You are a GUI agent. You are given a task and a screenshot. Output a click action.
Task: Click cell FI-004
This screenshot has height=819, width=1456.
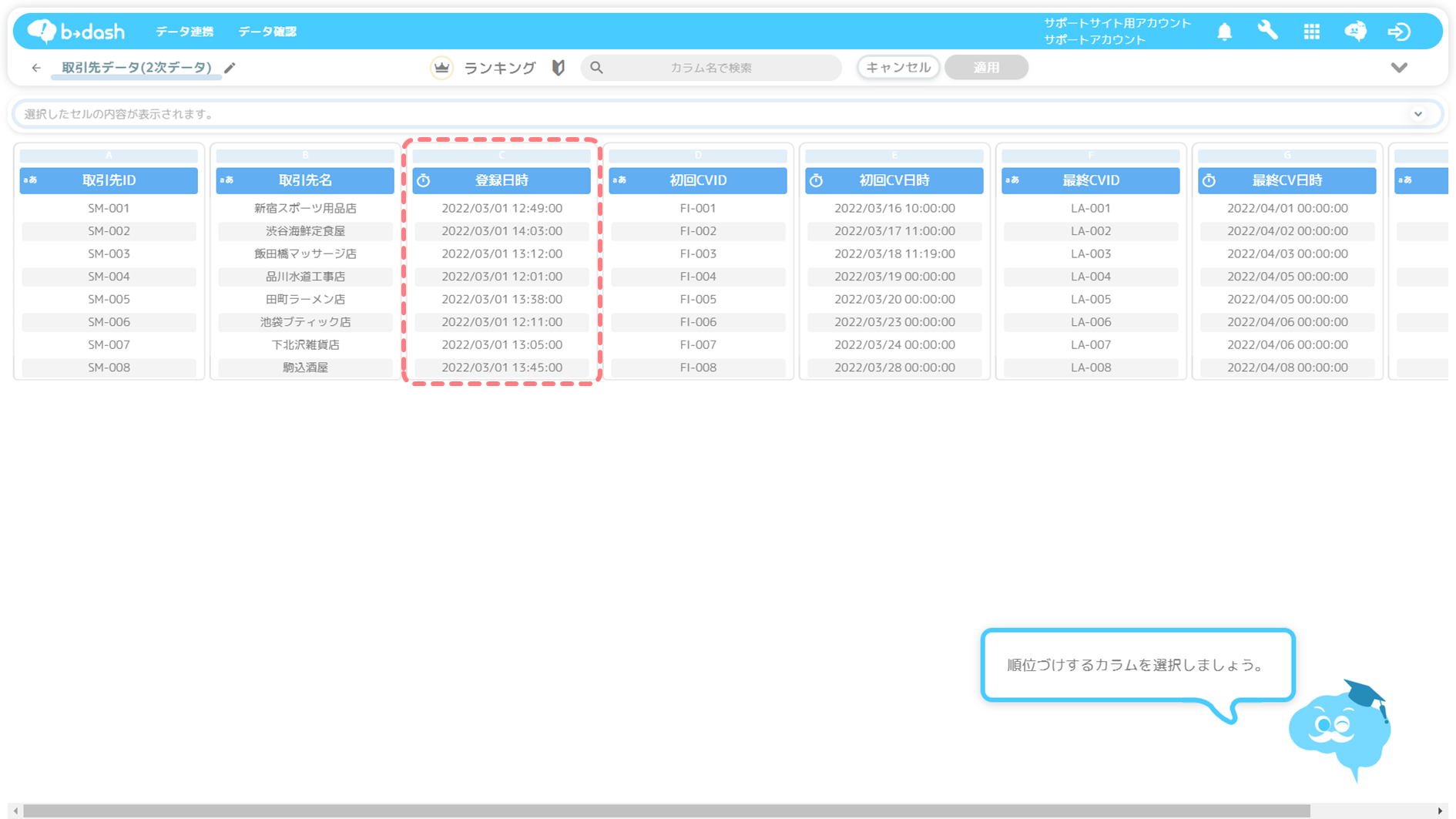click(698, 277)
